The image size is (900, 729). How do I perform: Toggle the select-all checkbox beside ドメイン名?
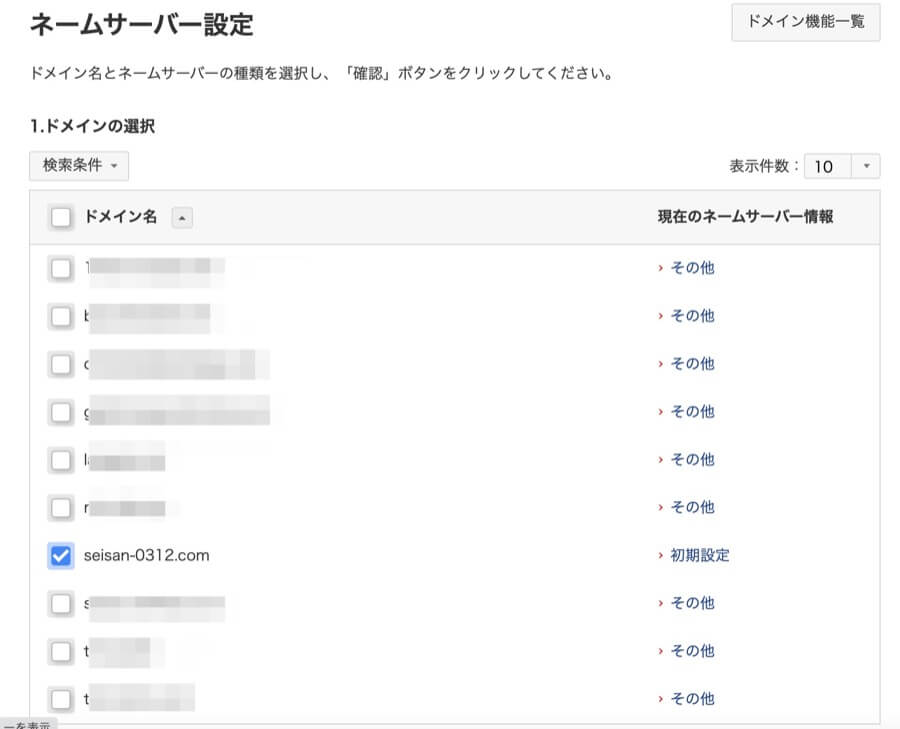point(61,218)
